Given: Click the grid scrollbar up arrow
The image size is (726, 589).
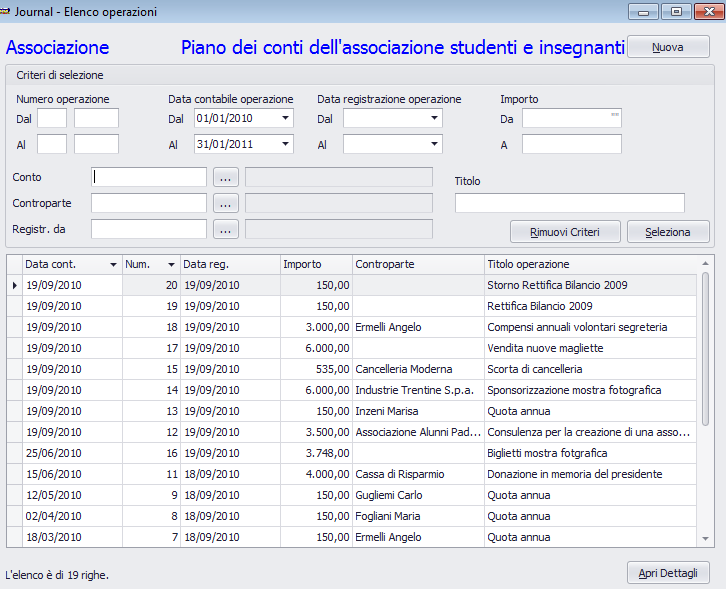Looking at the screenshot, I should (x=705, y=263).
